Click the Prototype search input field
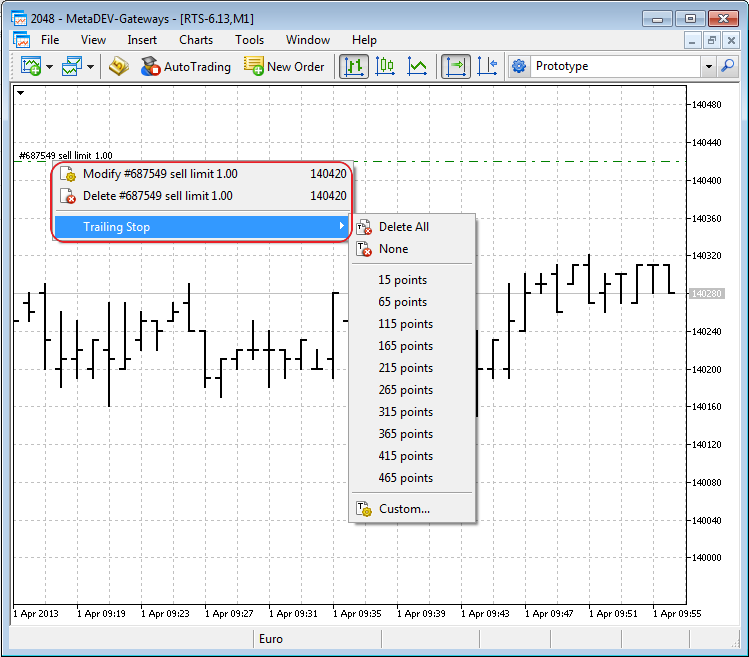Viewport: 749px width, 657px height. coord(615,66)
